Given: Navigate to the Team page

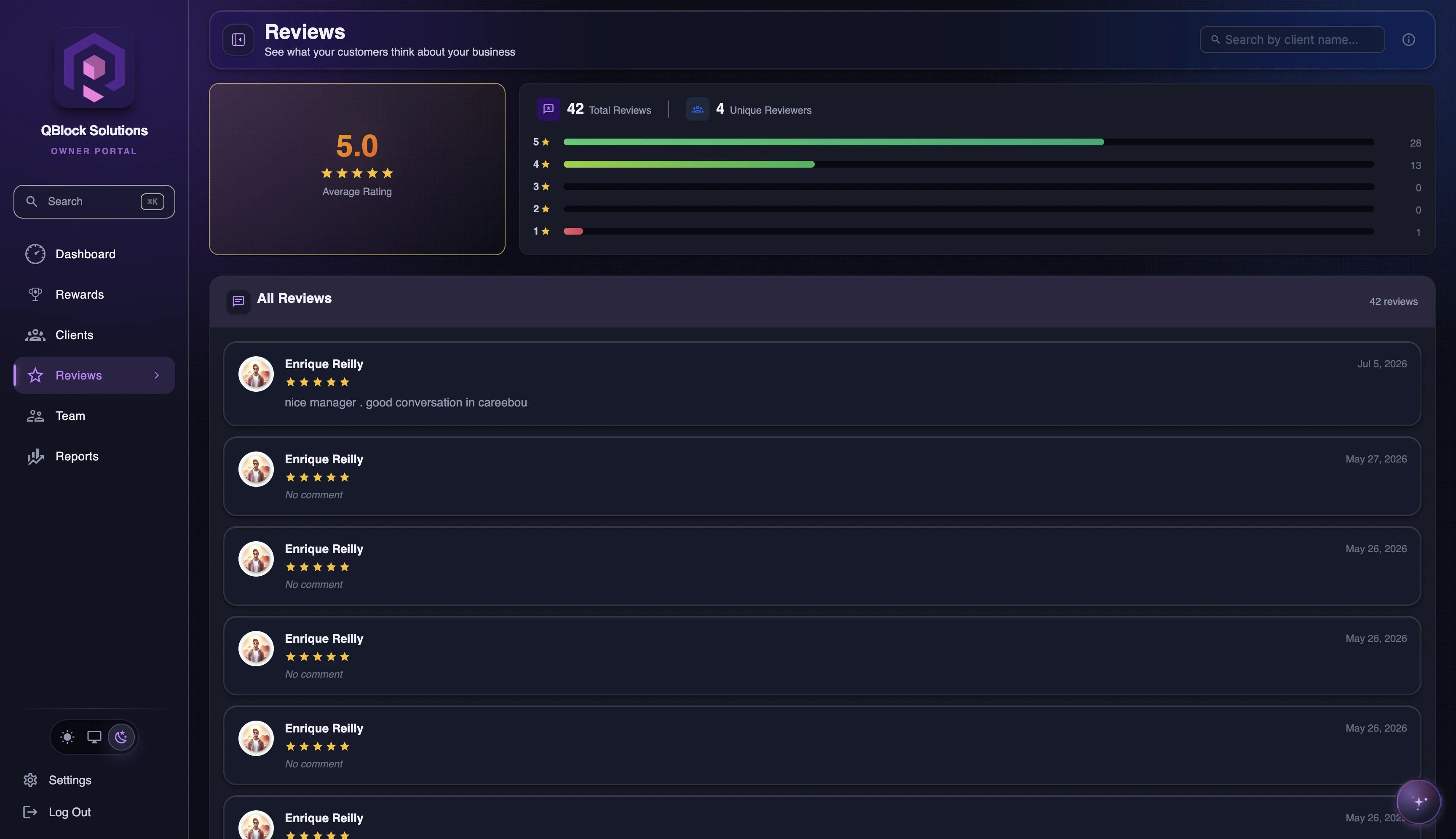Looking at the screenshot, I should pyautogui.click(x=94, y=415).
